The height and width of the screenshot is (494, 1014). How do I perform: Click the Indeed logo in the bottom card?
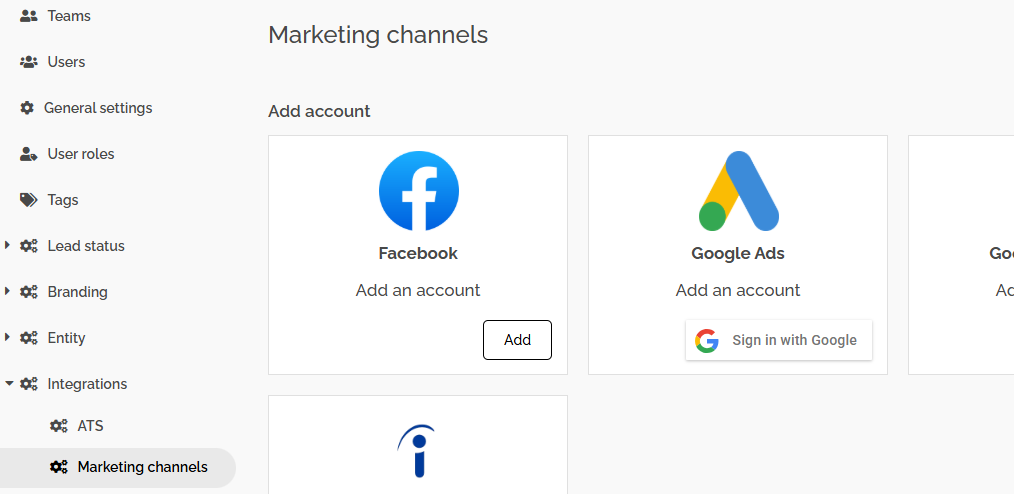click(x=417, y=451)
